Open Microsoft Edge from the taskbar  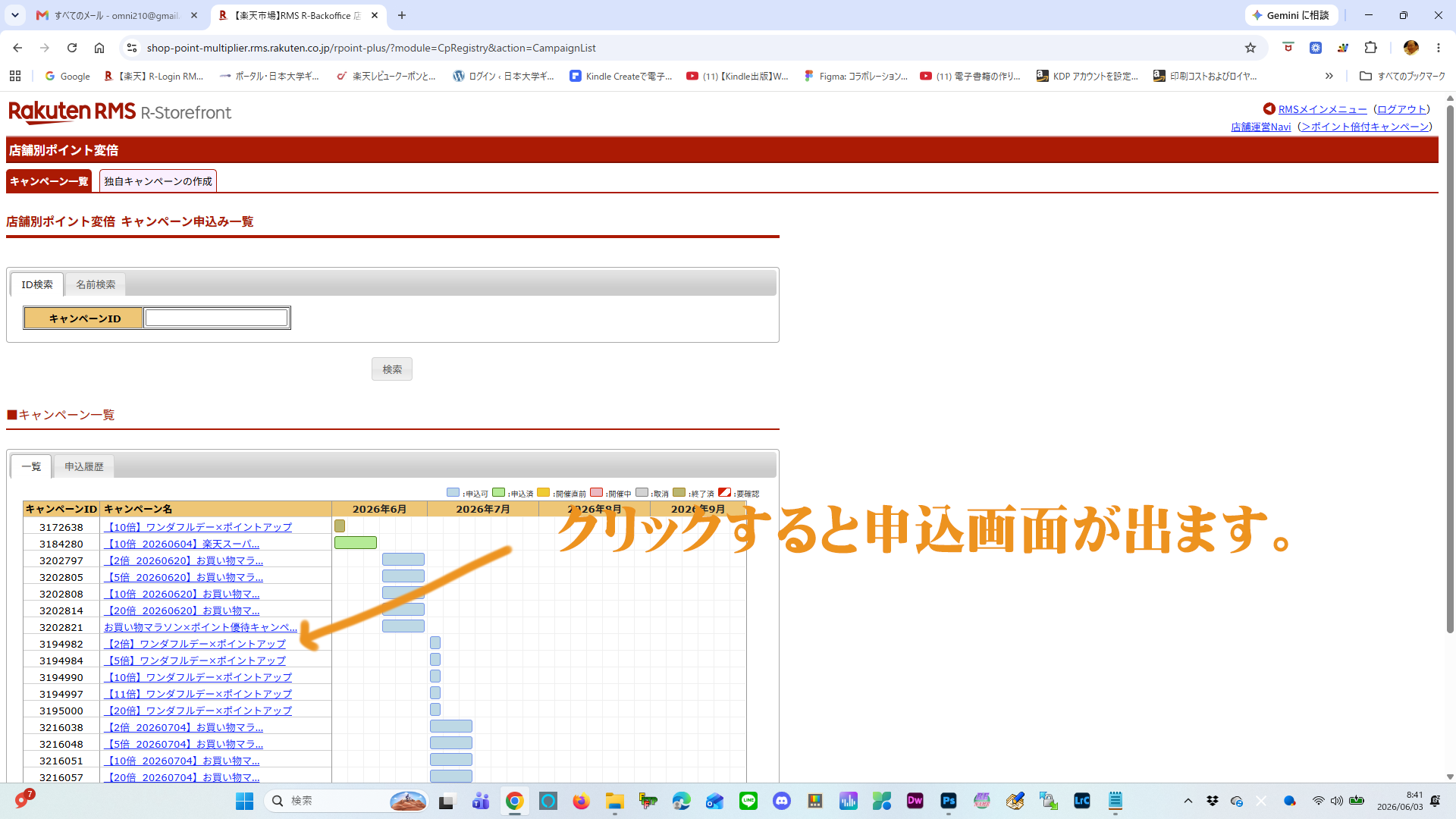click(682, 801)
